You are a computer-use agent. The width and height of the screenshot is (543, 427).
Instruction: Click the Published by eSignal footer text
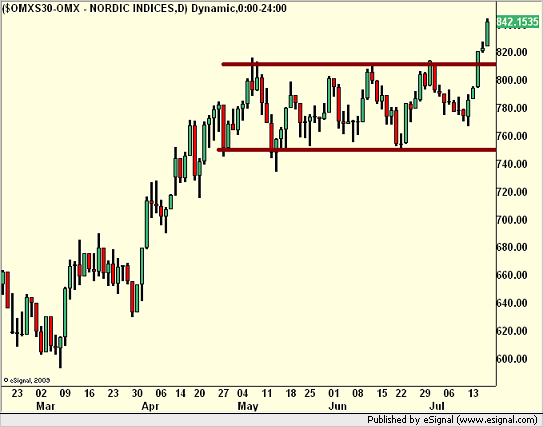pyautogui.click(x=452, y=420)
